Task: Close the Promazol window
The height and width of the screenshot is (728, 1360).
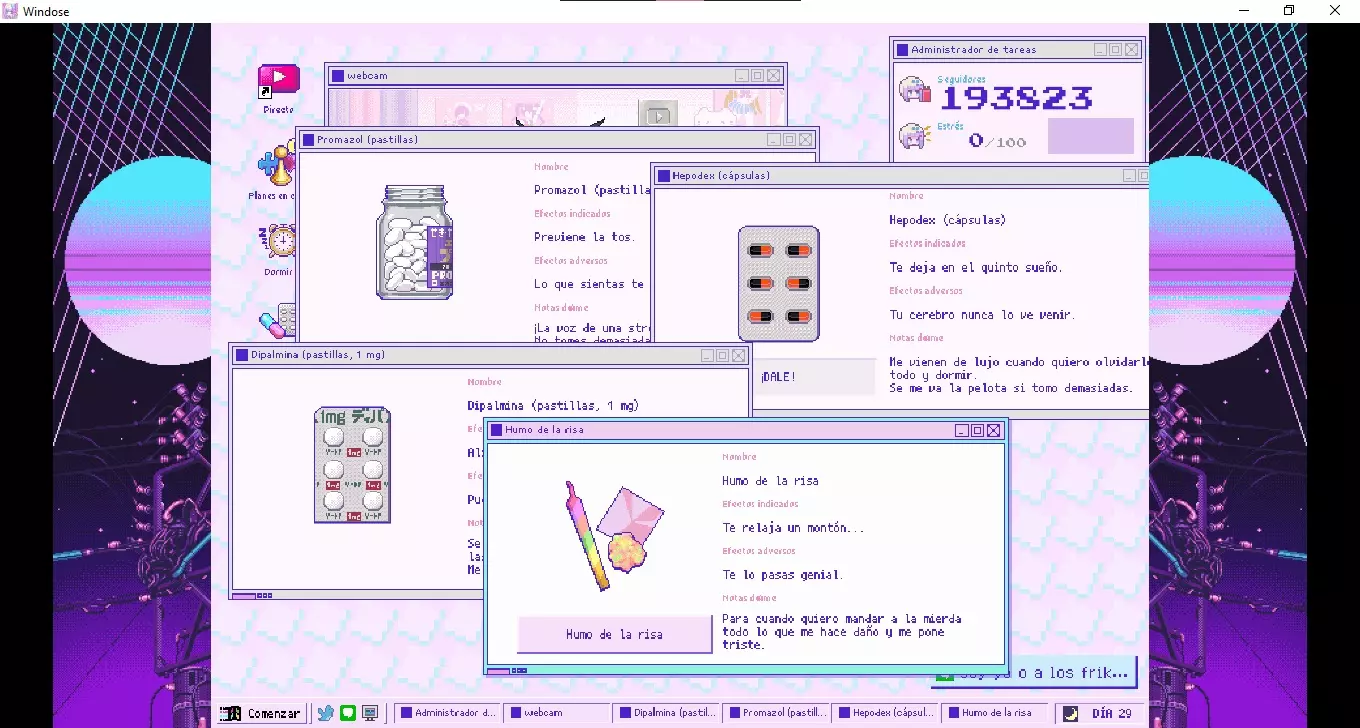Action: (805, 140)
